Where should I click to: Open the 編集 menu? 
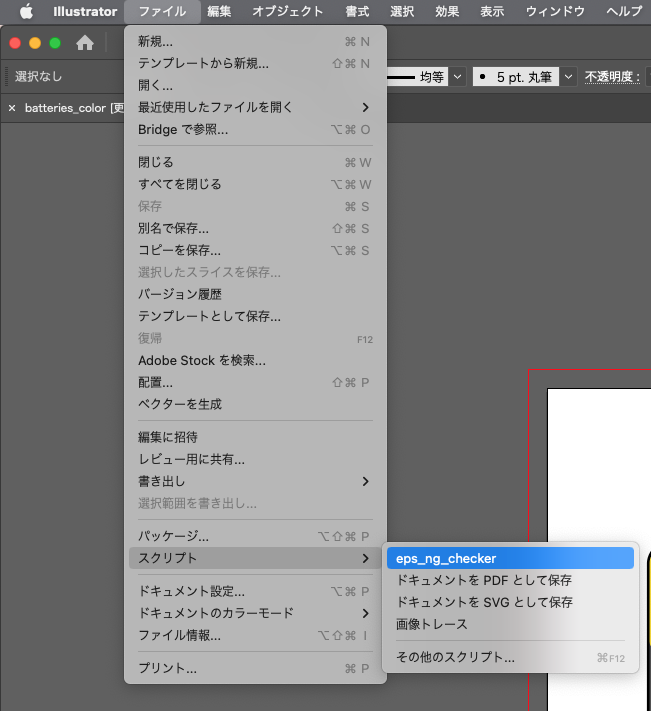click(x=219, y=11)
